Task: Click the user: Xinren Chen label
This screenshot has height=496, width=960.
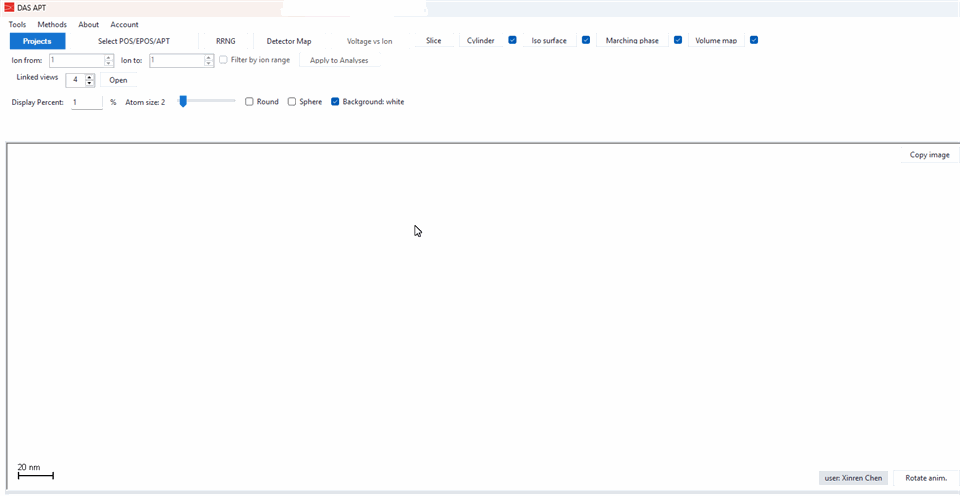Action: pyautogui.click(x=853, y=478)
